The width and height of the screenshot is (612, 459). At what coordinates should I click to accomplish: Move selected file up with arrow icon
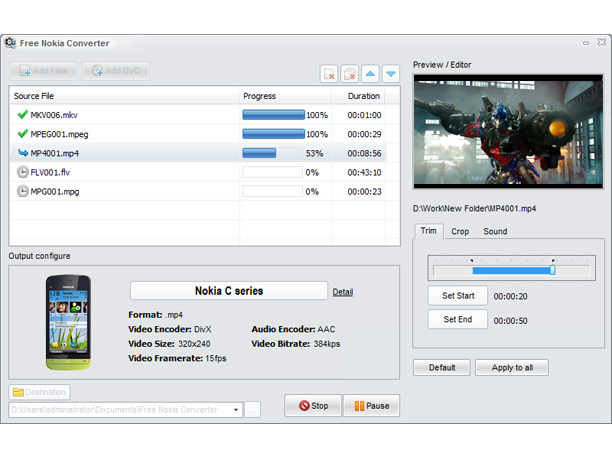point(370,73)
